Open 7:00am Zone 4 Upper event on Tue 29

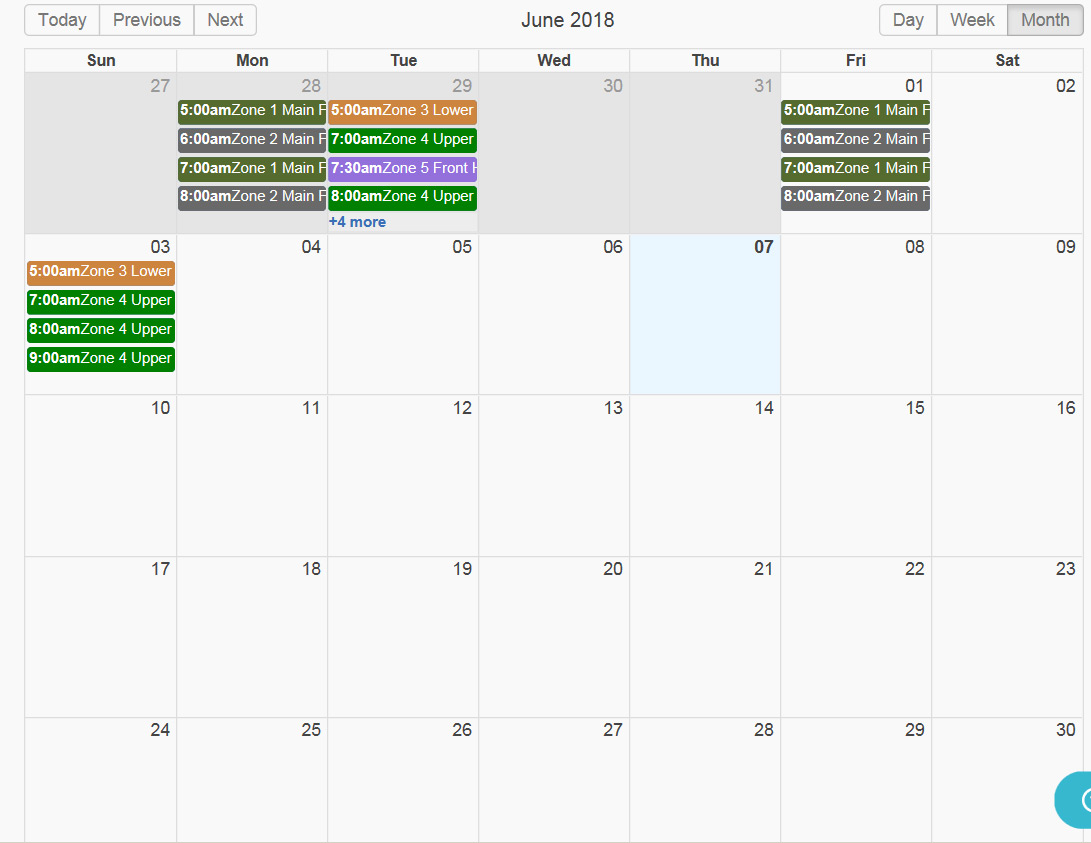(x=403, y=140)
